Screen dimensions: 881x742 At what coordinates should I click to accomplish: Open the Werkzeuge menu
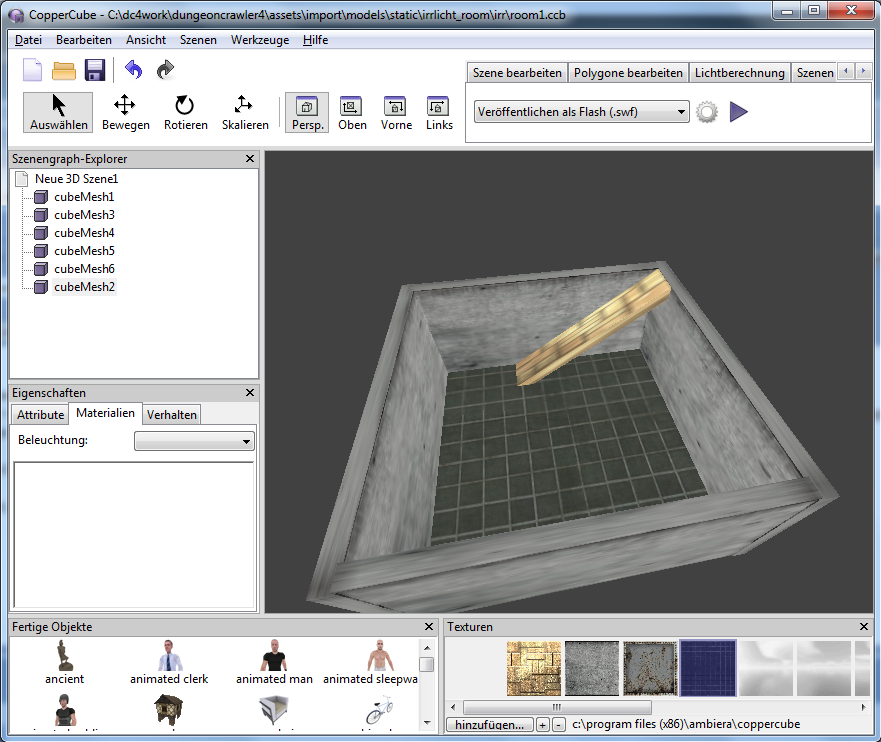pyautogui.click(x=259, y=40)
